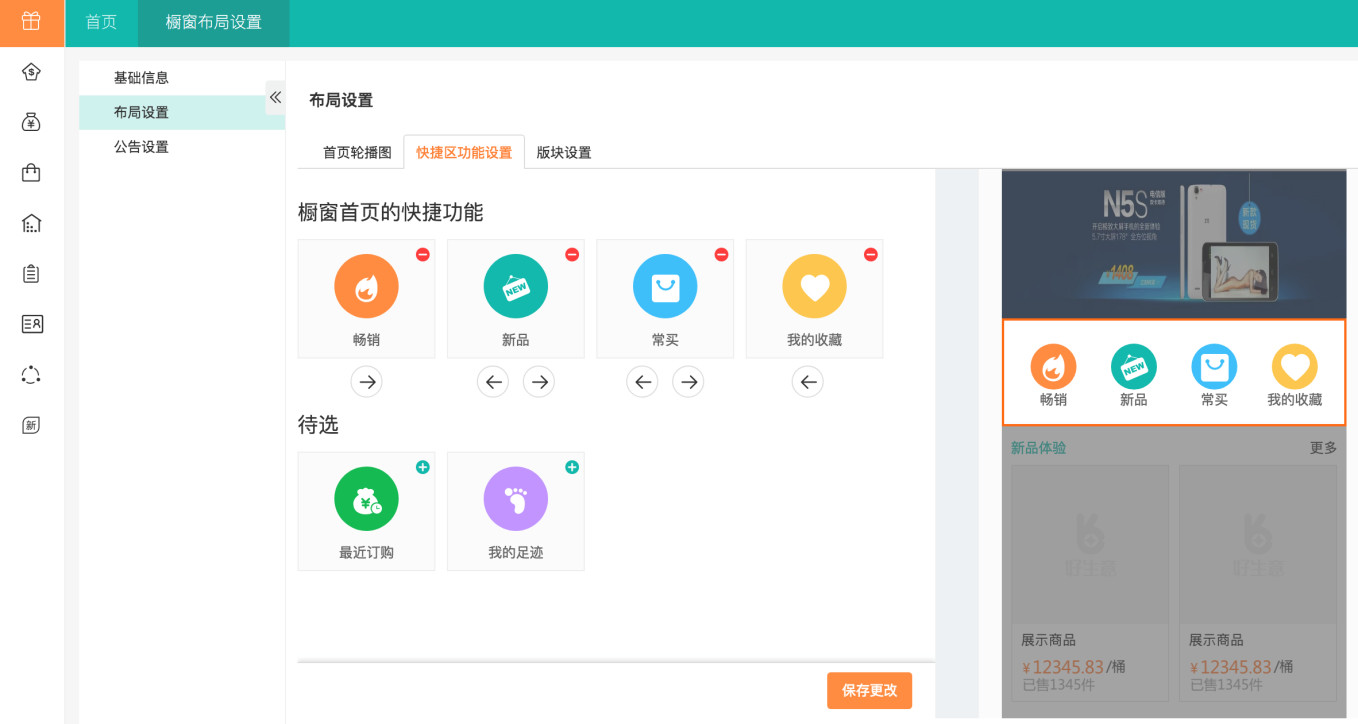Click 橱窗首页的快捷功能 heading
This screenshot has height=724, width=1358.
pyautogui.click(x=390, y=212)
